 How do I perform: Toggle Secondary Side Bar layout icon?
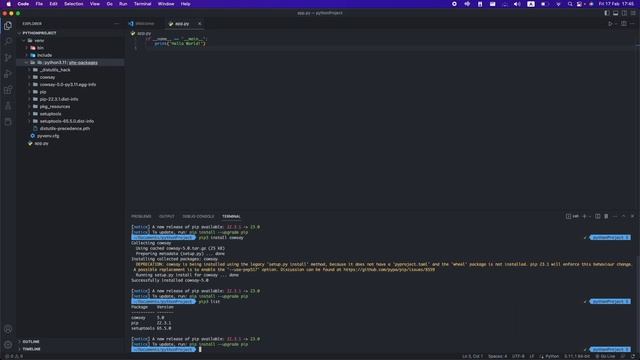[624, 13]
